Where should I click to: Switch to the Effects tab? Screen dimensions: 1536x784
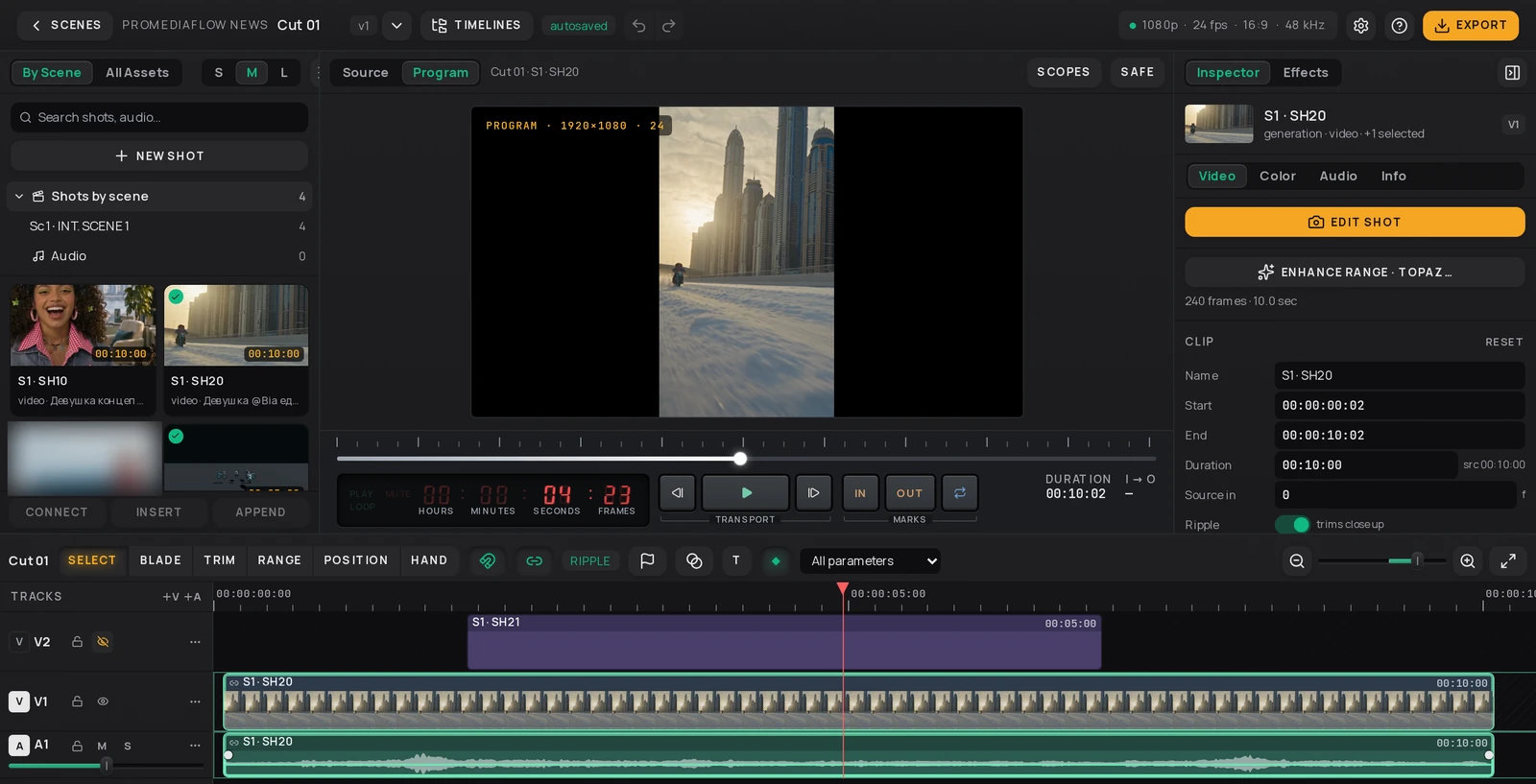point(1305,72)
